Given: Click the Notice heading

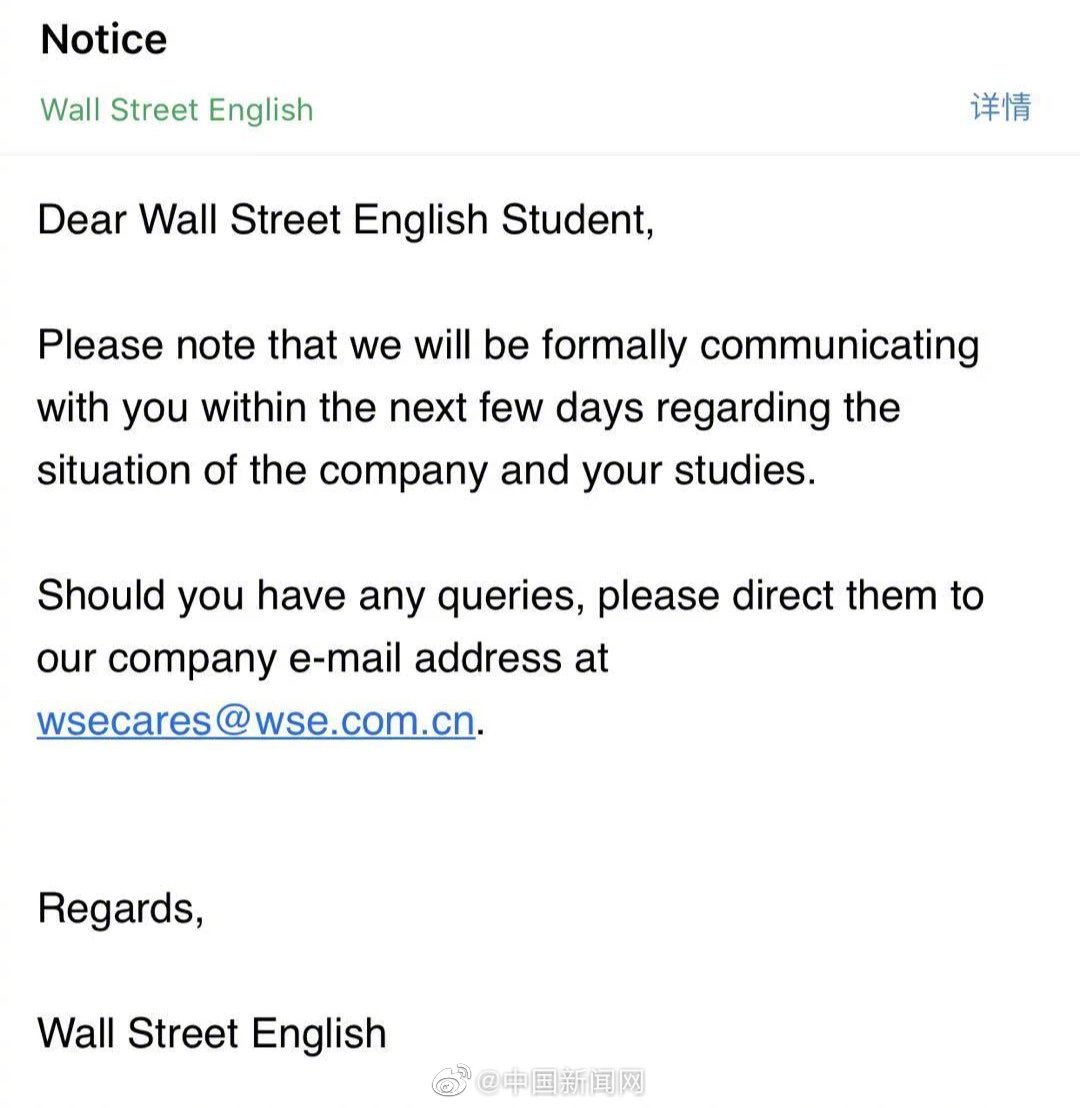Looking at the screenshot, I should [x=104, y=40].
